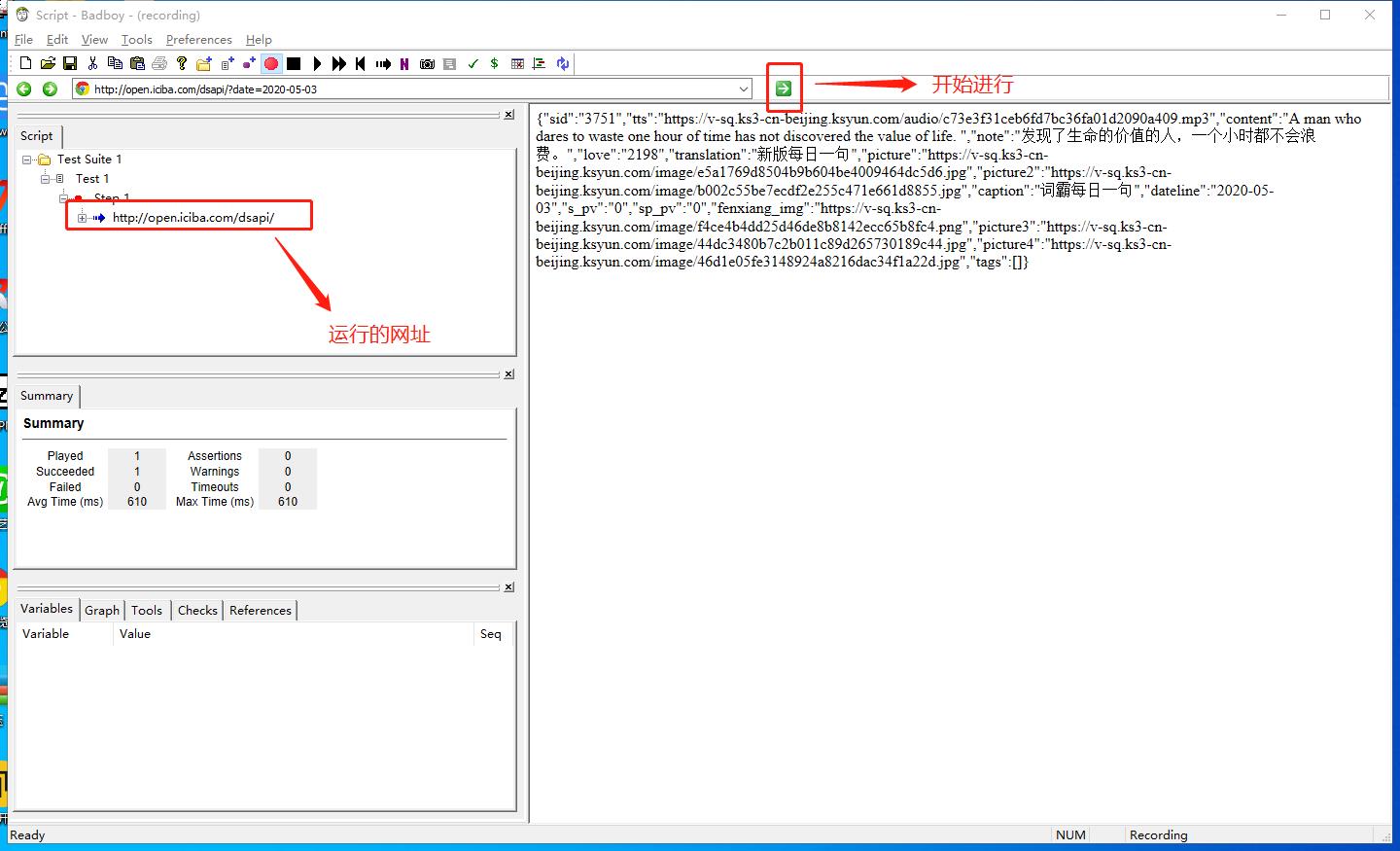Click the purple N icon in the toolbar
The image size is (1400, 851).
point(404,63)
